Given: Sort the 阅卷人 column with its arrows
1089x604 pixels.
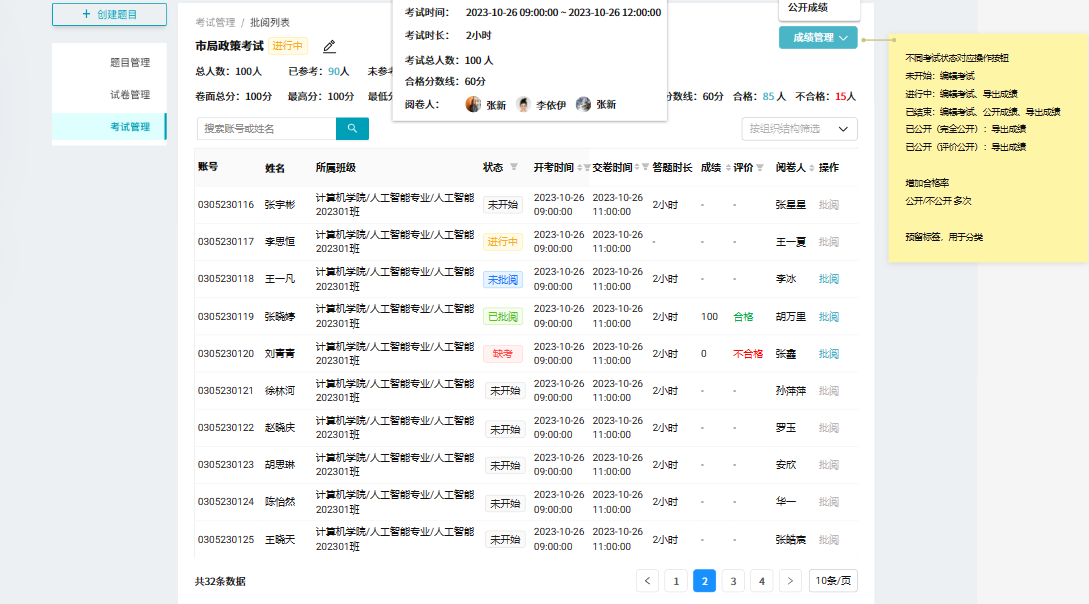Looking at the screenshot, I should point(811,168).
